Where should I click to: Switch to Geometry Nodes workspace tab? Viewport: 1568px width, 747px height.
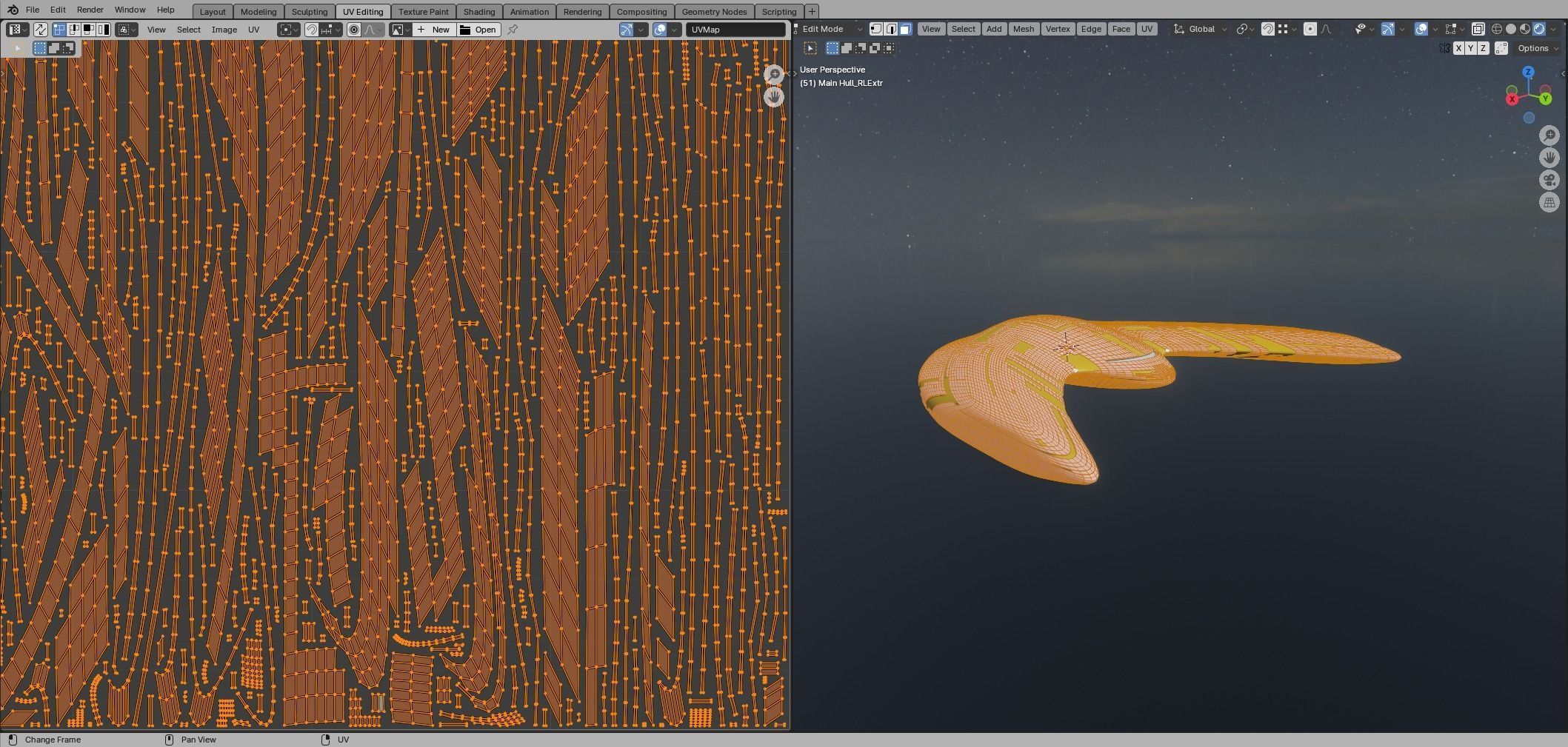point(714,12)
